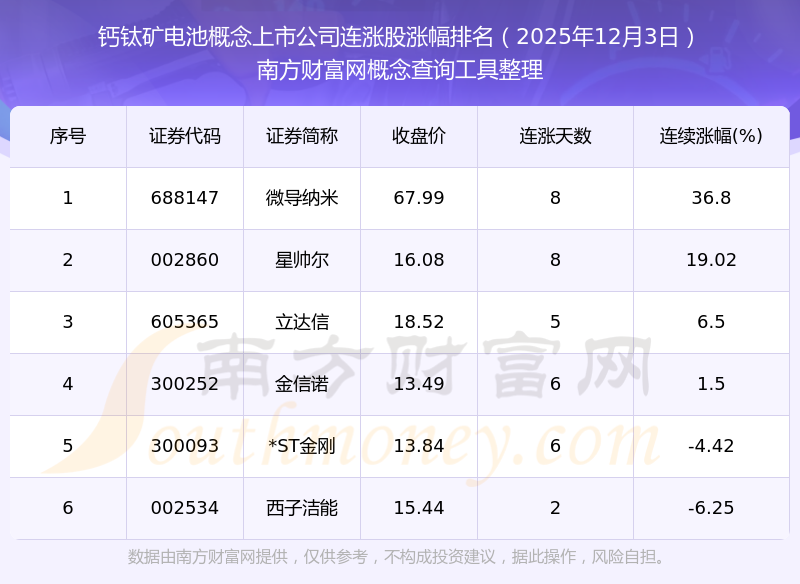Click the 连涨天数 column header

pos(555,137)
